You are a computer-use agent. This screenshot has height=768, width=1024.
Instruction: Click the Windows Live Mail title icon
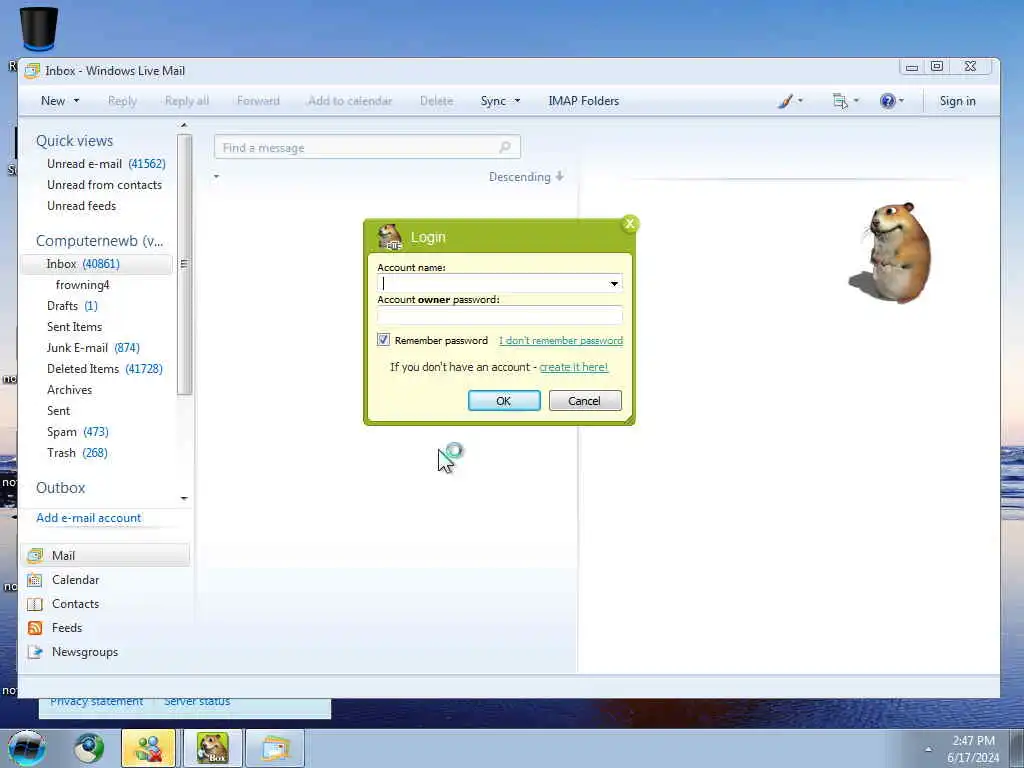[32, 71]
